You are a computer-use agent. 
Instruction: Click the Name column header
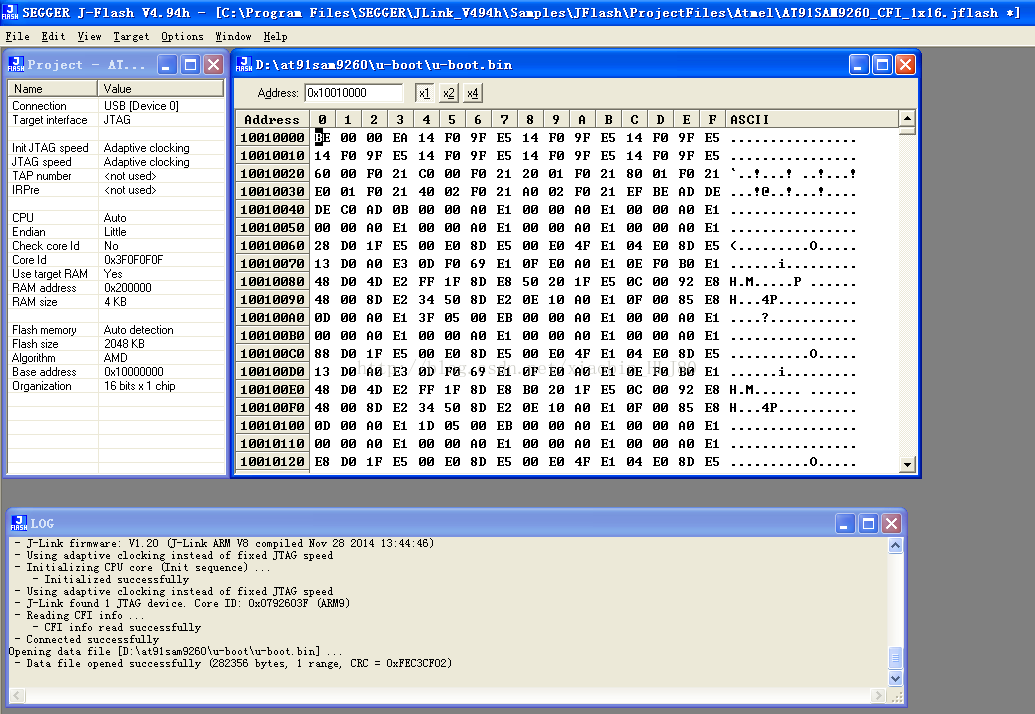(52, 88)
